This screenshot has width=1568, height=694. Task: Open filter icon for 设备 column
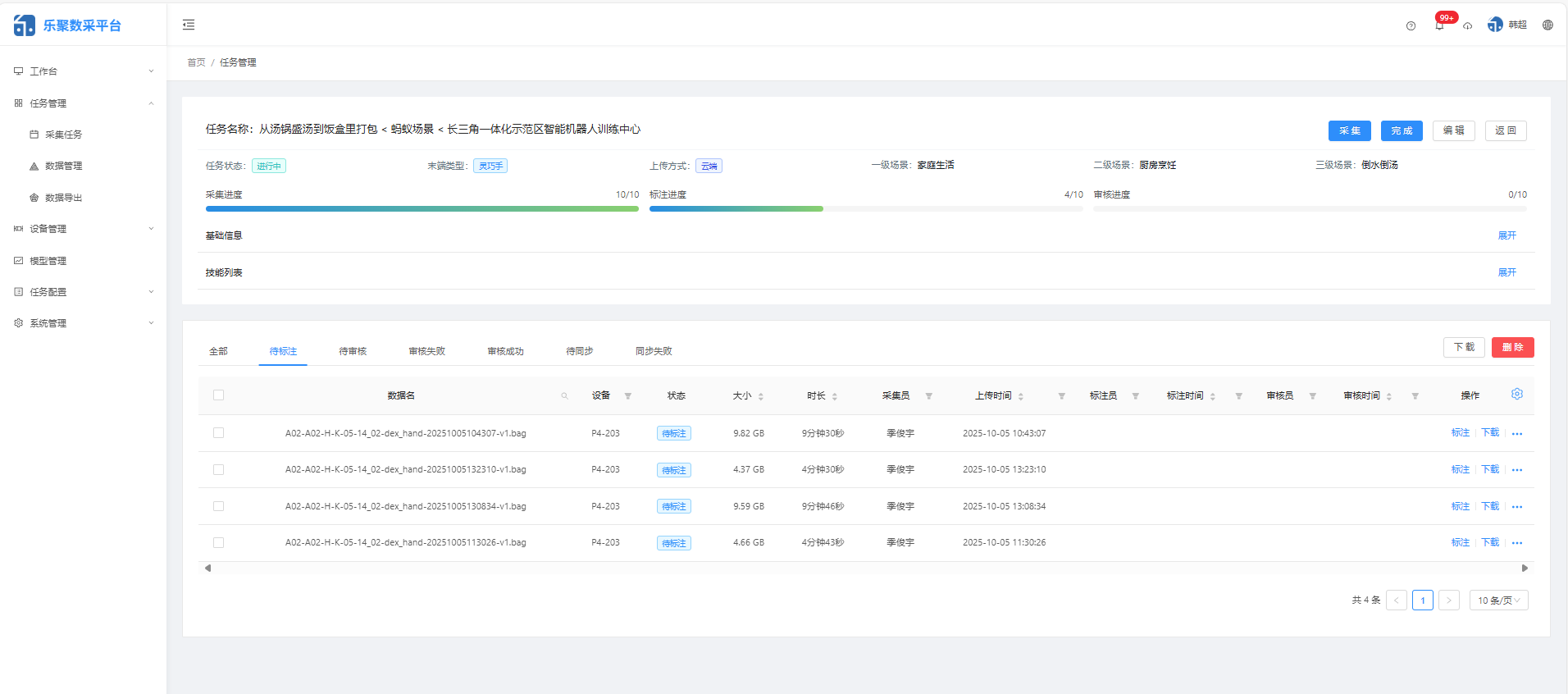pyautogui.click(x=628, y=396)
